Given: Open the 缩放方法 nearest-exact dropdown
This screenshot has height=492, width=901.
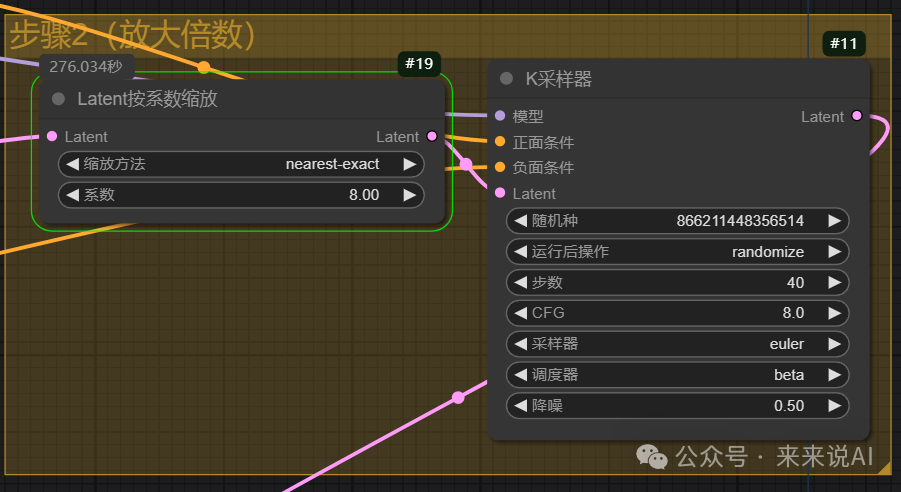Looking at the screenshot, I should pyautogui.click(x=241, y=164).
